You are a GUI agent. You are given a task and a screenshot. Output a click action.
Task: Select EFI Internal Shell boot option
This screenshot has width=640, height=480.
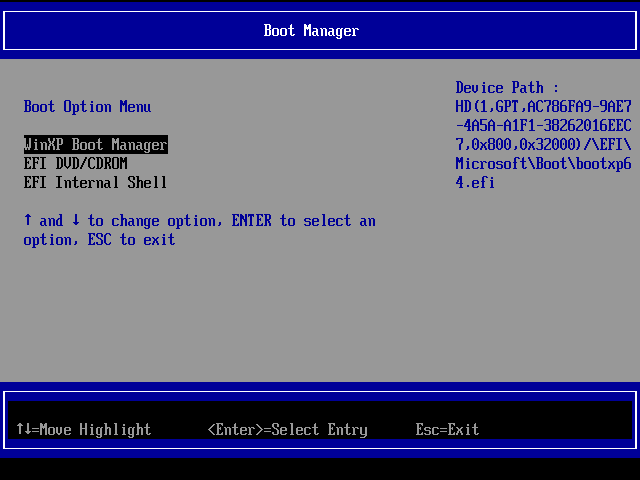[x=95, y=182]
